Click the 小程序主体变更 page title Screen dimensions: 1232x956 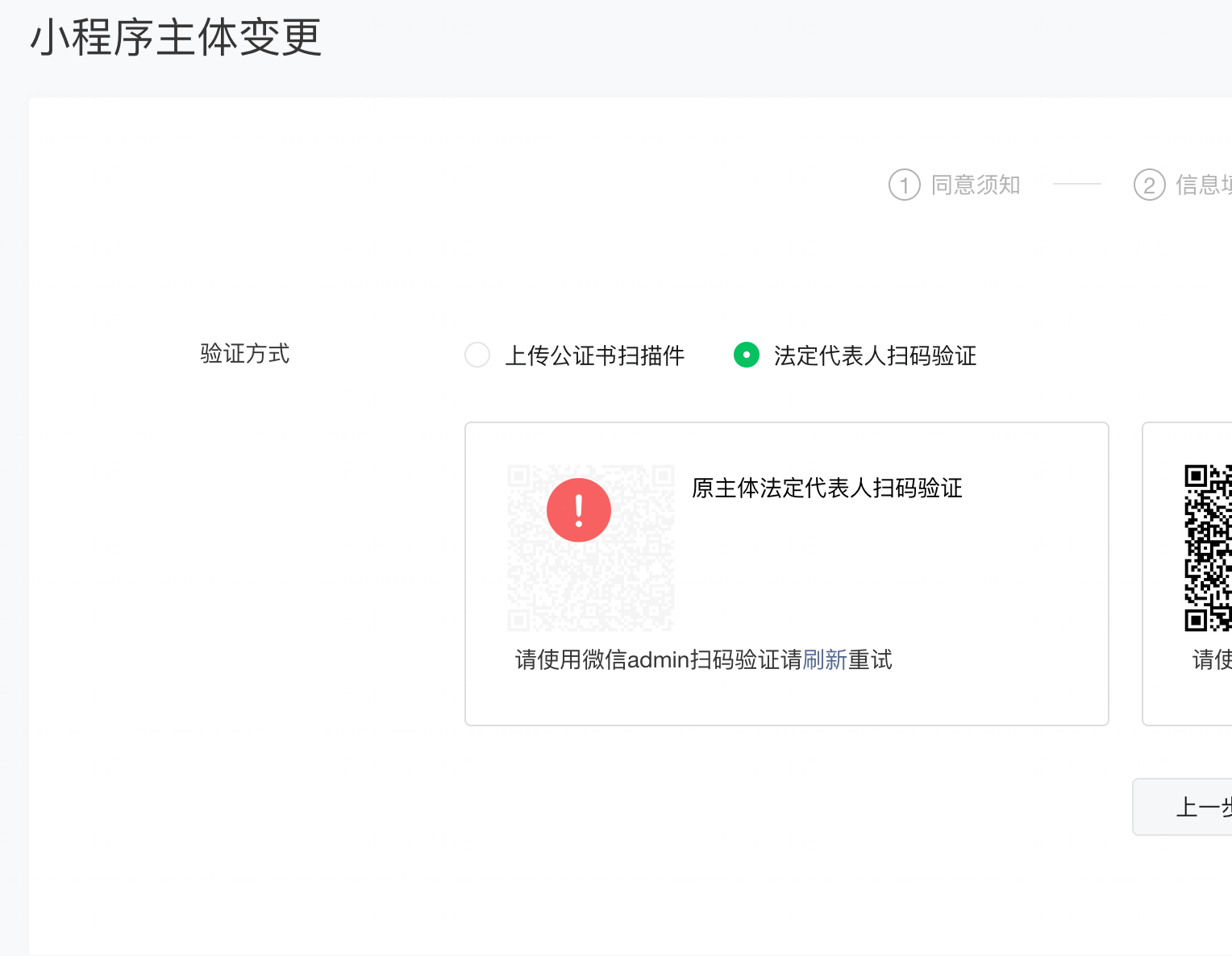click(x=176, y=37)
